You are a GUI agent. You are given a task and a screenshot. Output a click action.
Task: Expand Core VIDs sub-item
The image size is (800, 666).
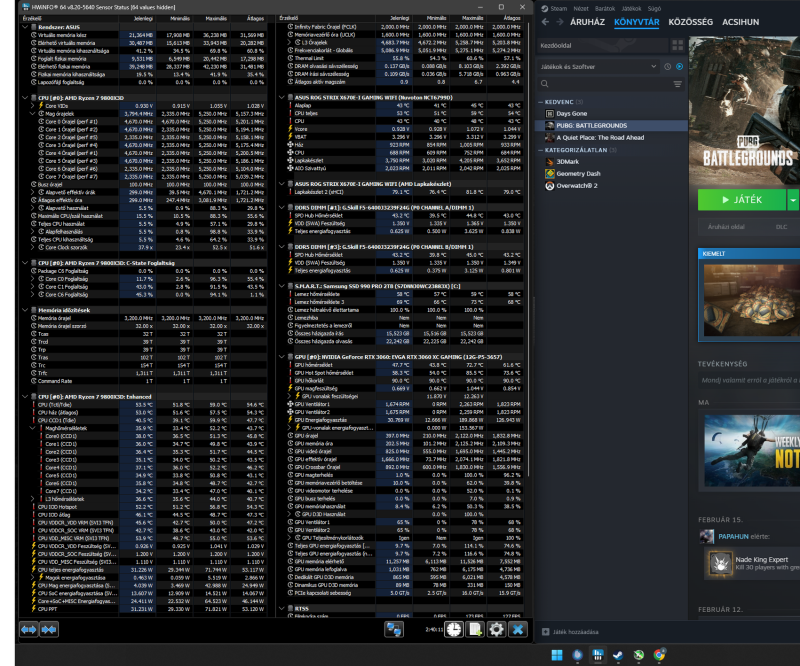click(x=33, y=106)
